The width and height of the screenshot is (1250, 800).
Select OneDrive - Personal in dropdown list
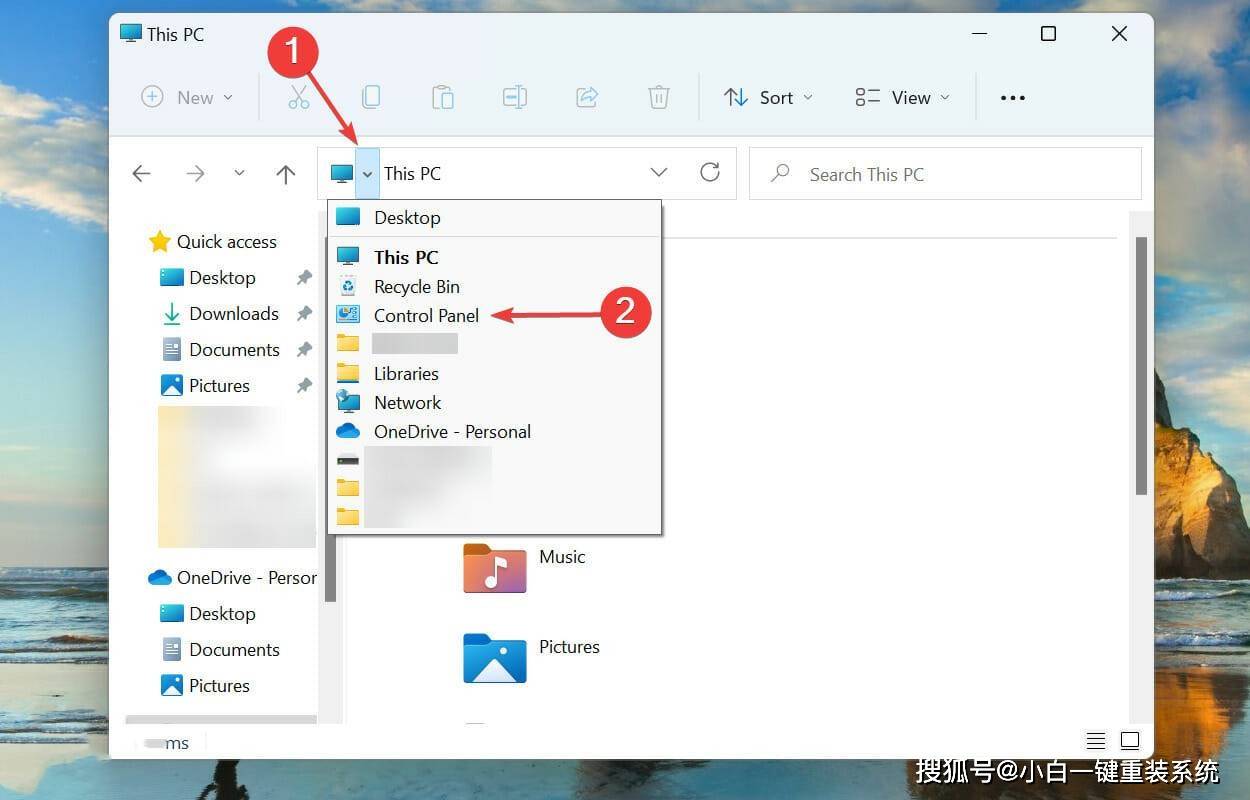tap(495, 432)
